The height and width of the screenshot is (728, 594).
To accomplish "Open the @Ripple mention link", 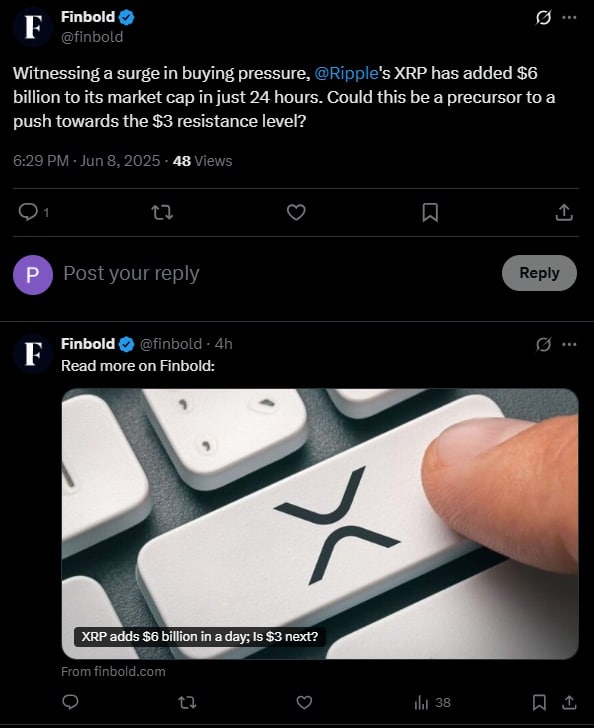I will pyautogui.click(x=346, y=73).
